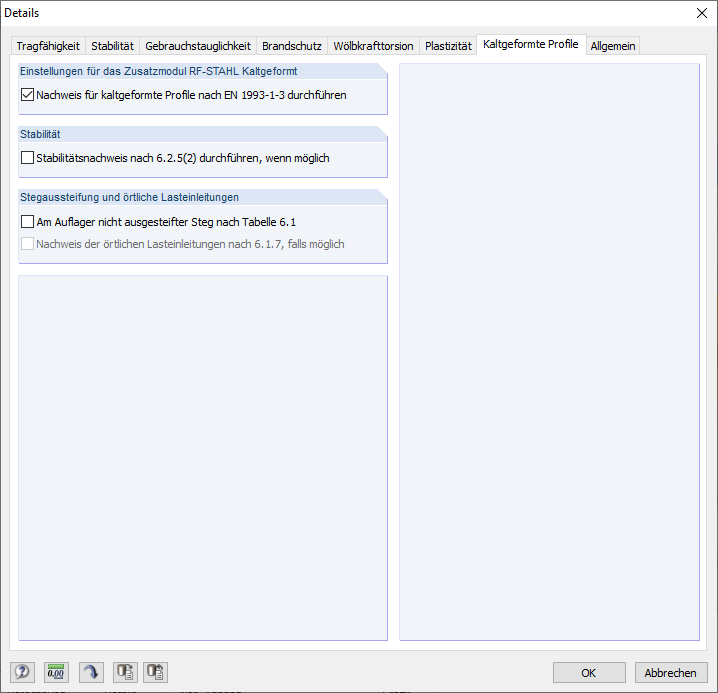Click the export settings icon
This screenshot has width=718, height=693.
(125, 672)
